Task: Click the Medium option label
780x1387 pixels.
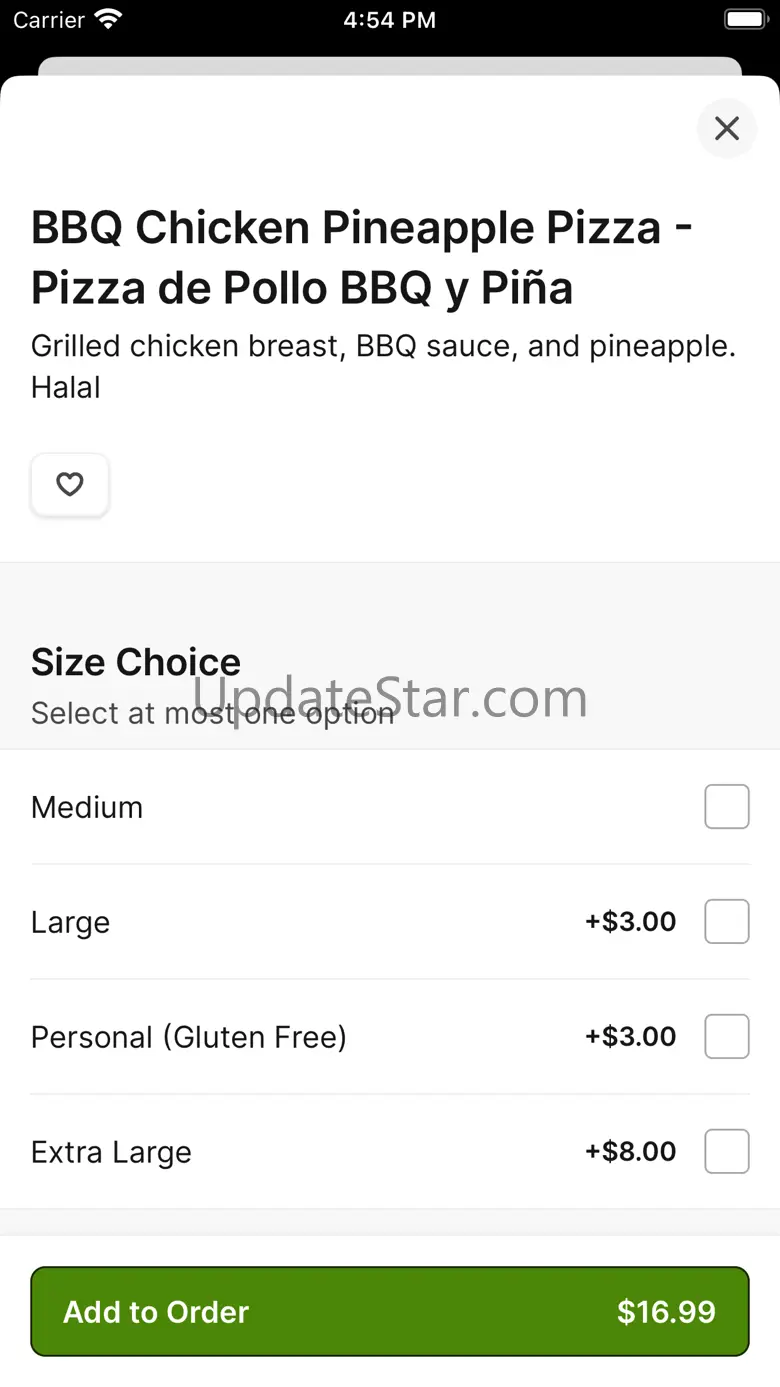Action: pos(87,807)
